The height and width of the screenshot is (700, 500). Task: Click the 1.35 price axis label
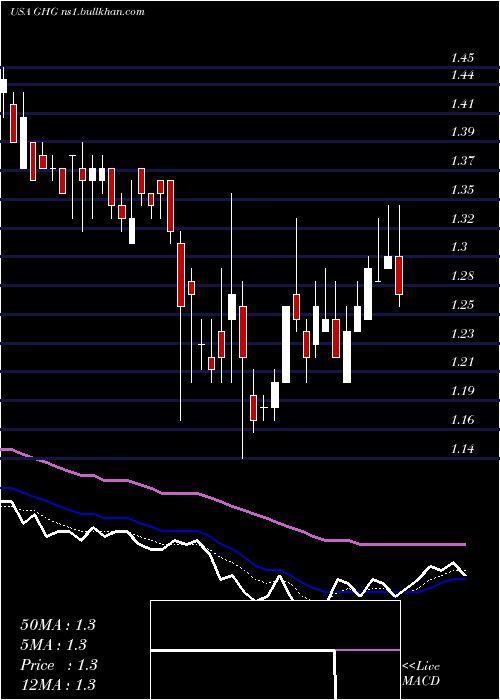pyautogui.click(x=462, y=190)
